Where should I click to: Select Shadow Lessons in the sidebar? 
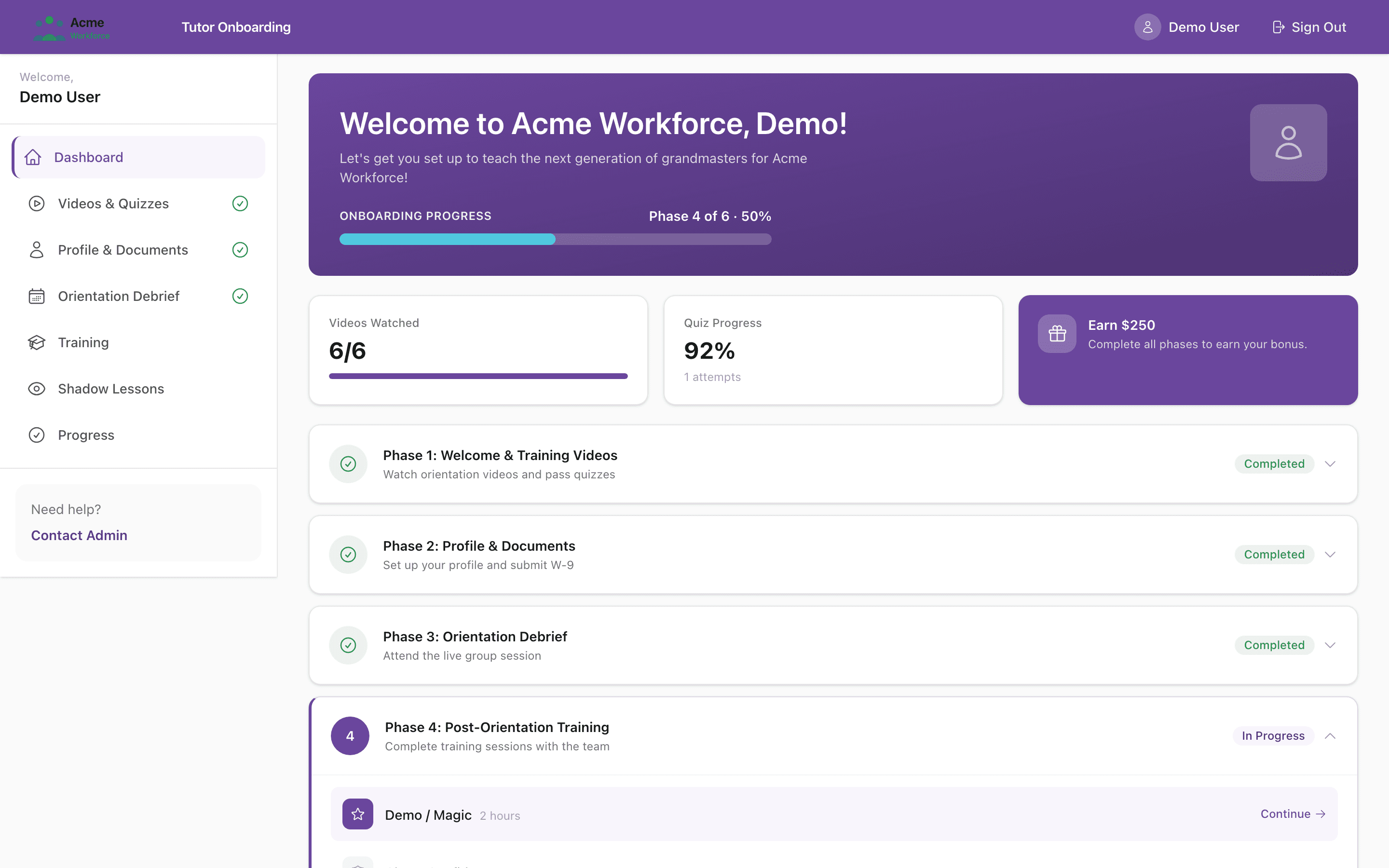point(138,389)
